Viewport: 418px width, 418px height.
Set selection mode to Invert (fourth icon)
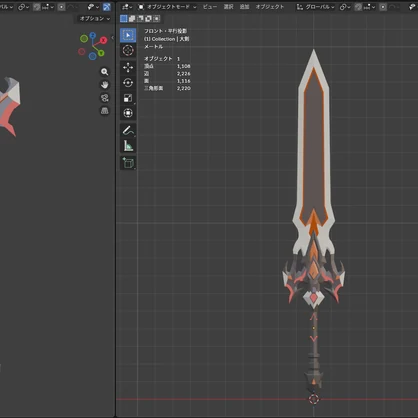tap(148, 19)
